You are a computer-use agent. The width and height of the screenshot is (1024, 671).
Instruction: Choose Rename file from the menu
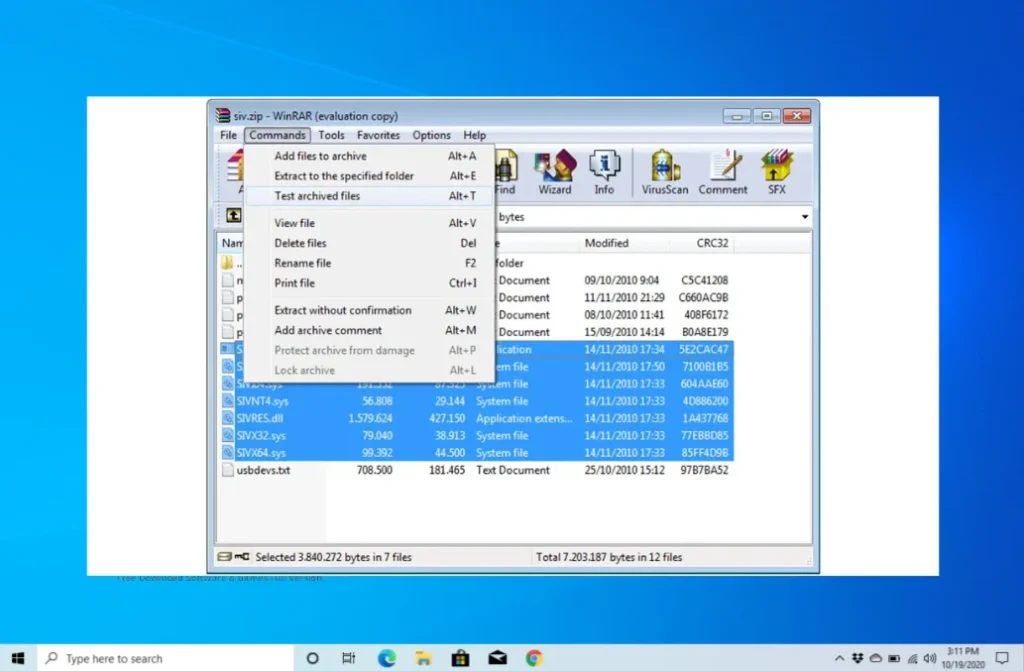303,262
